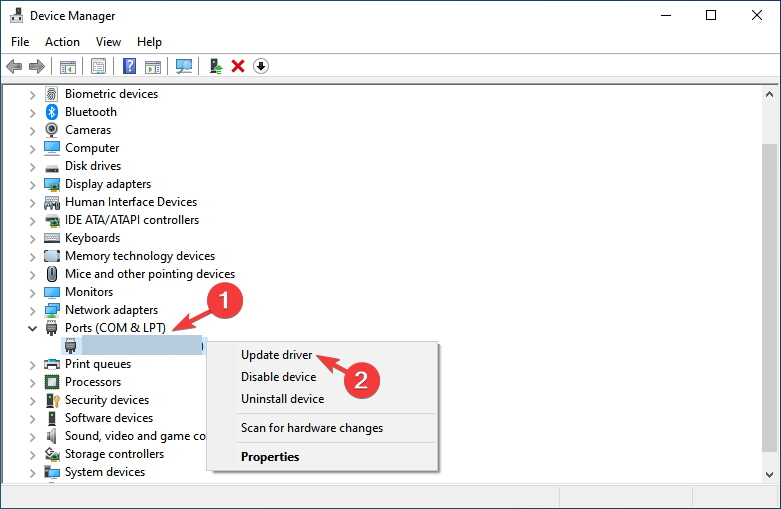
Task: Click the Biometric devices fingerprint icon
Action: click(x=52, y=94)
